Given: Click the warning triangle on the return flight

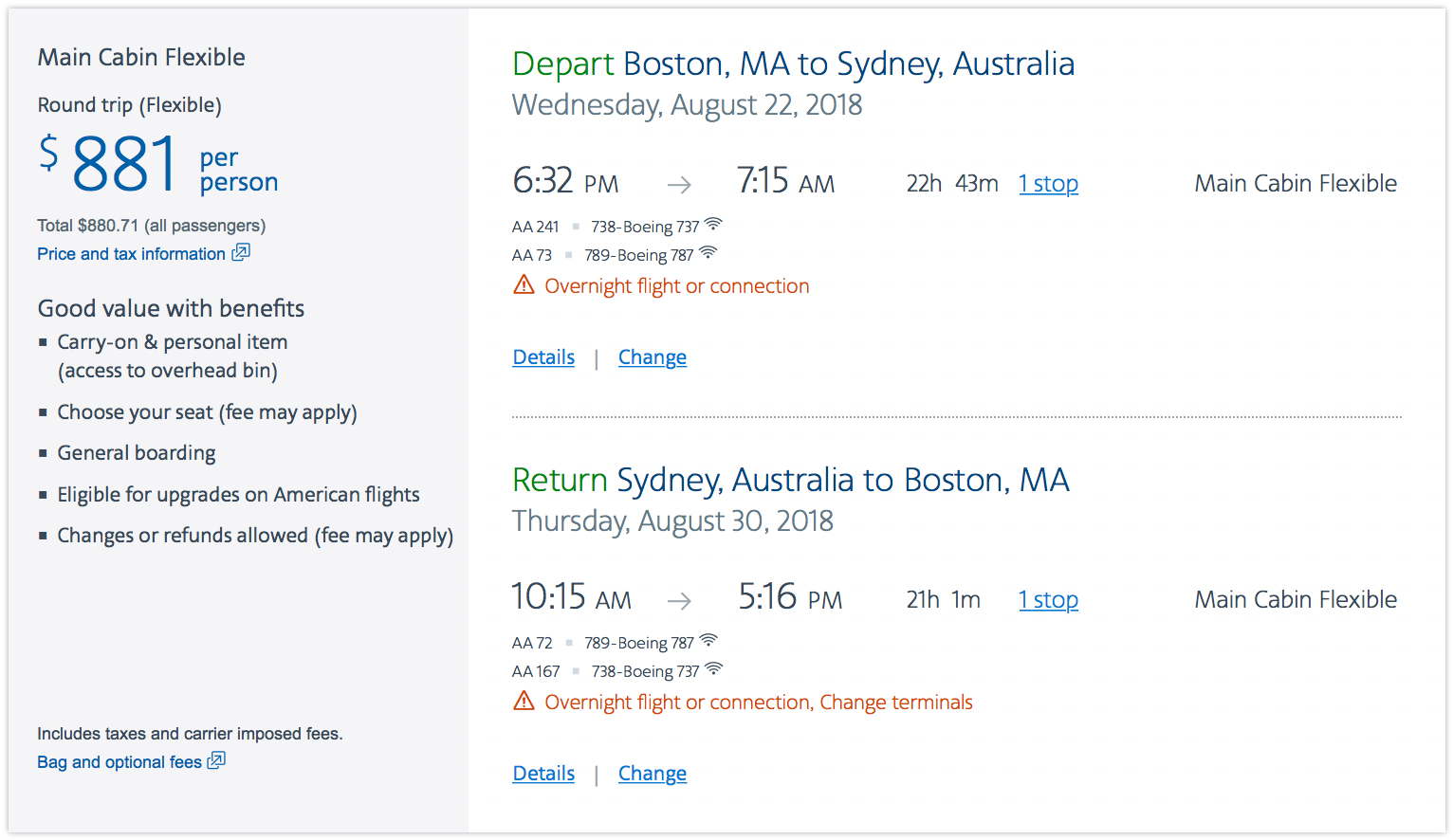Looking at the screenshot, I should (524, 701).
